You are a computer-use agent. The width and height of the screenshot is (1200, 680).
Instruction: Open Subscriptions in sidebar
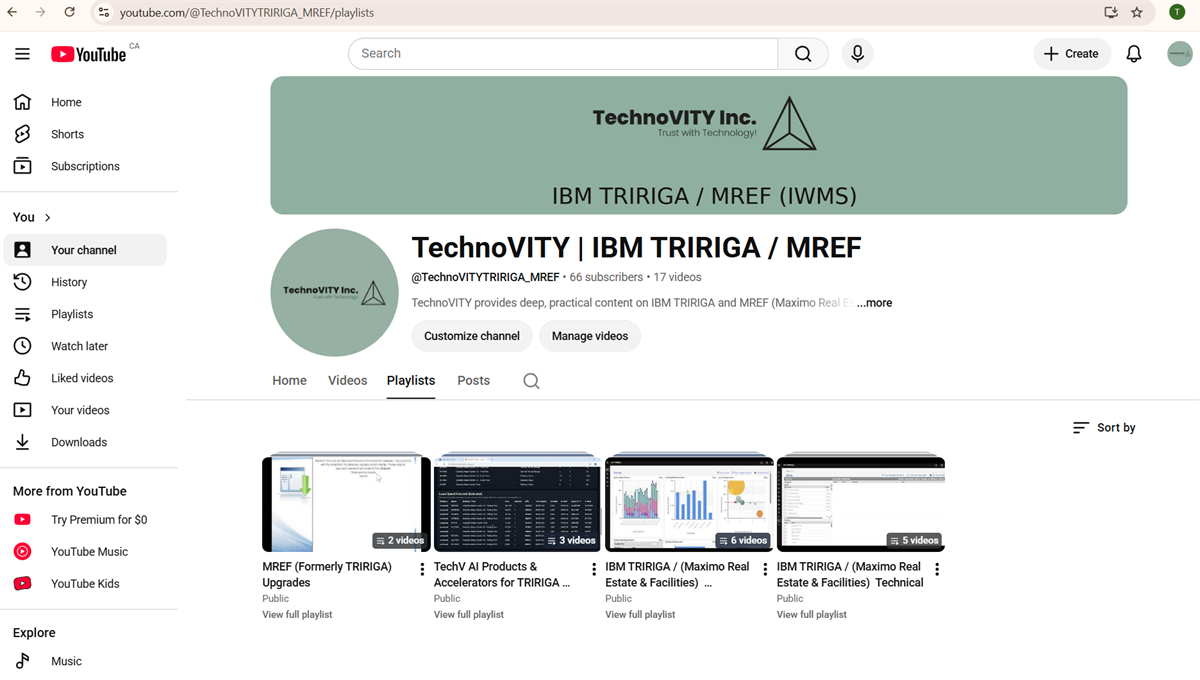click(x=85, y=166)
